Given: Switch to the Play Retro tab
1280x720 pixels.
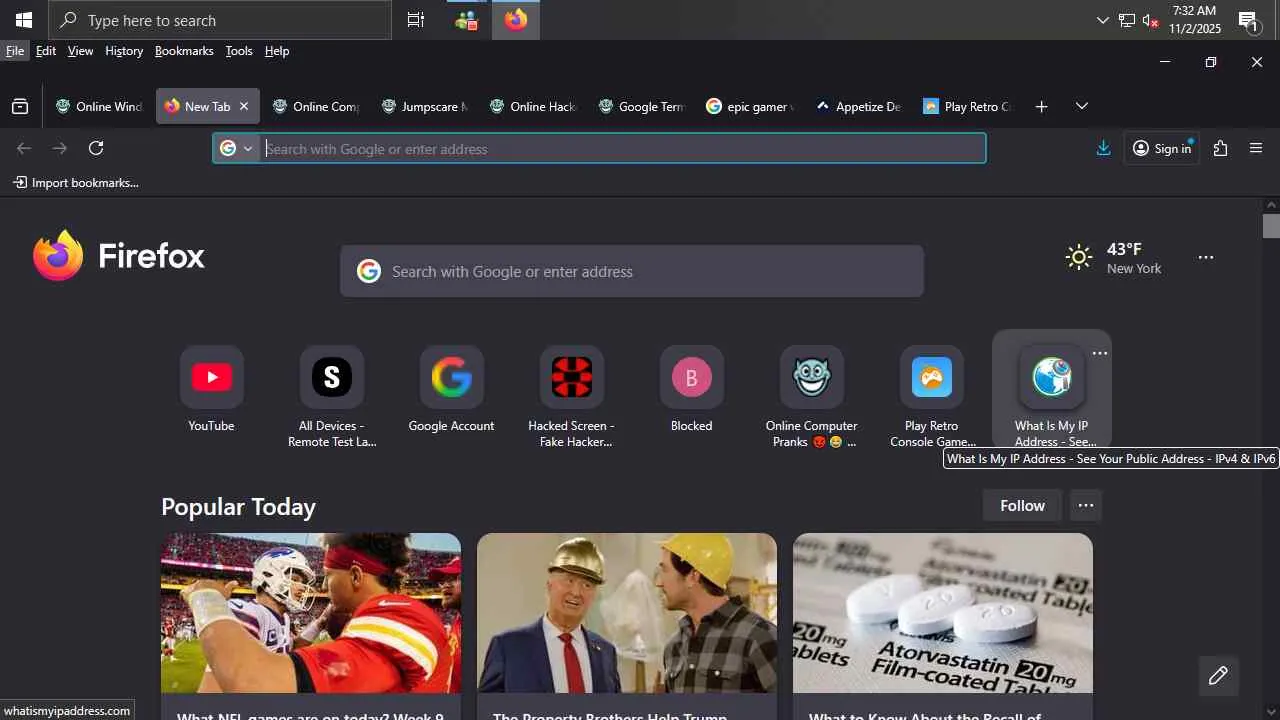Looking at the screenshot, I should click(967, 106).
